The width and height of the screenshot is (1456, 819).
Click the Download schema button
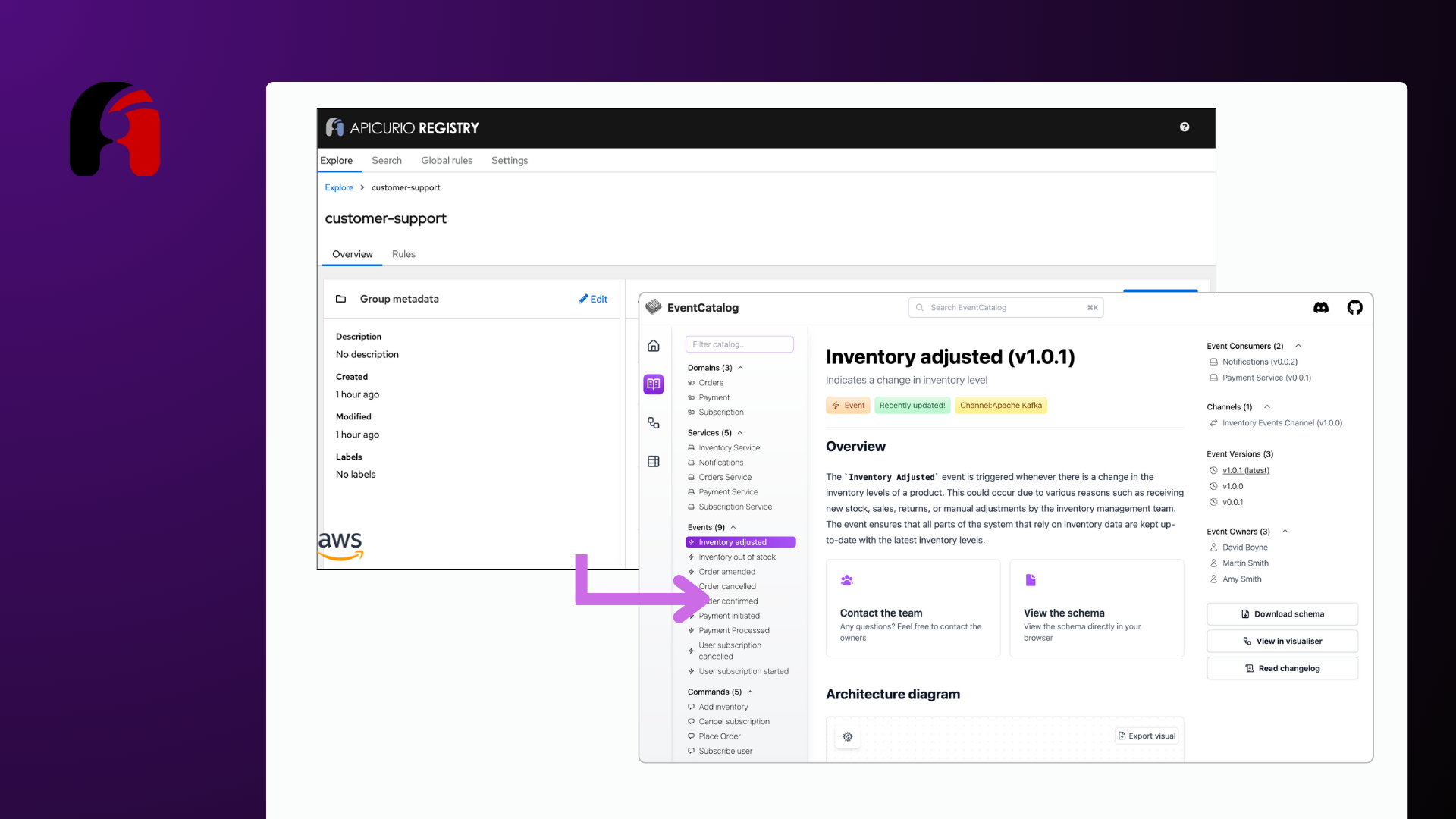pos(1282,613)
